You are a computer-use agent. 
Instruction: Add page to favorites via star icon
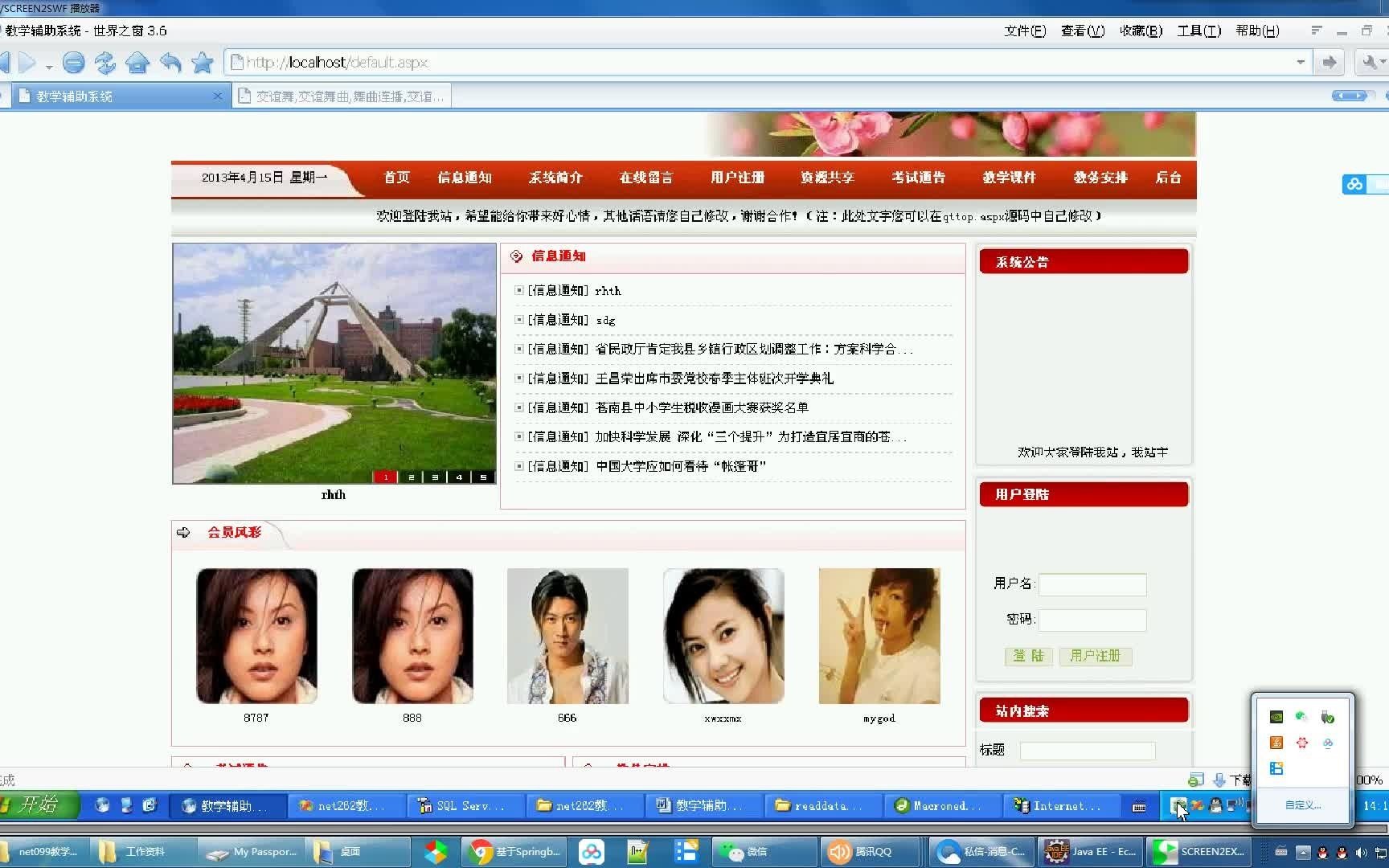point(202,63)
